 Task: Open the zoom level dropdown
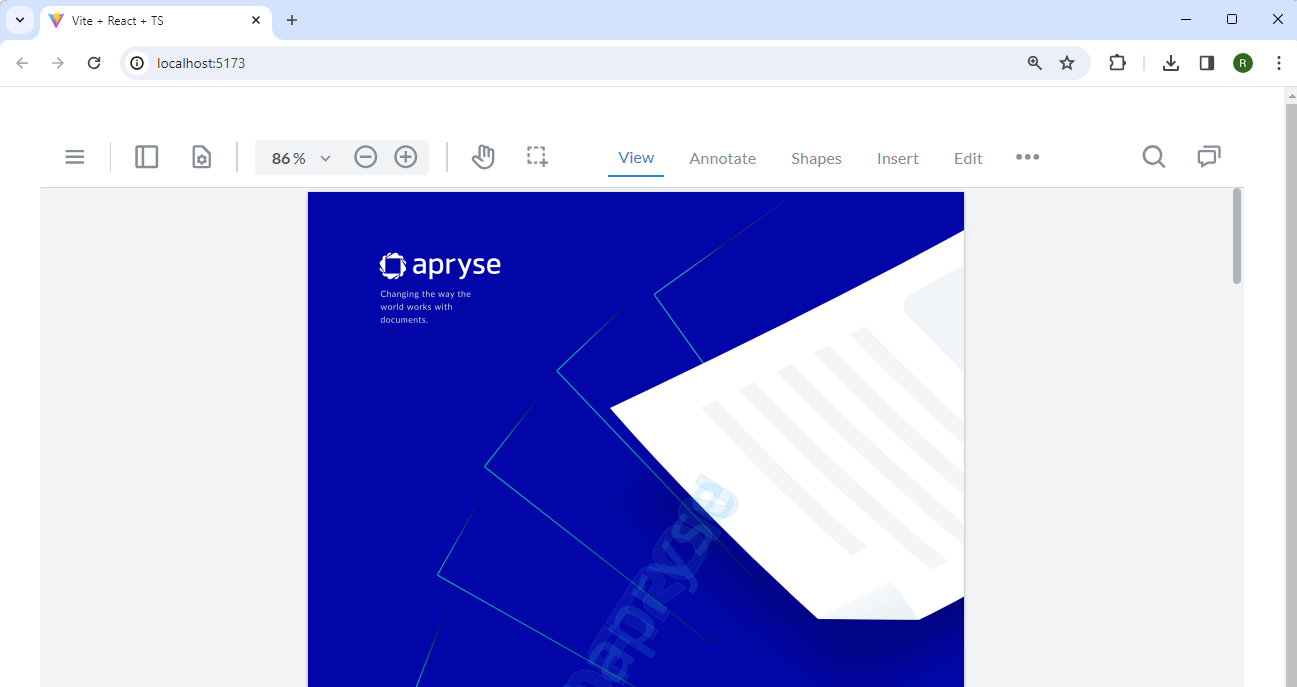(x=325, y=158)
